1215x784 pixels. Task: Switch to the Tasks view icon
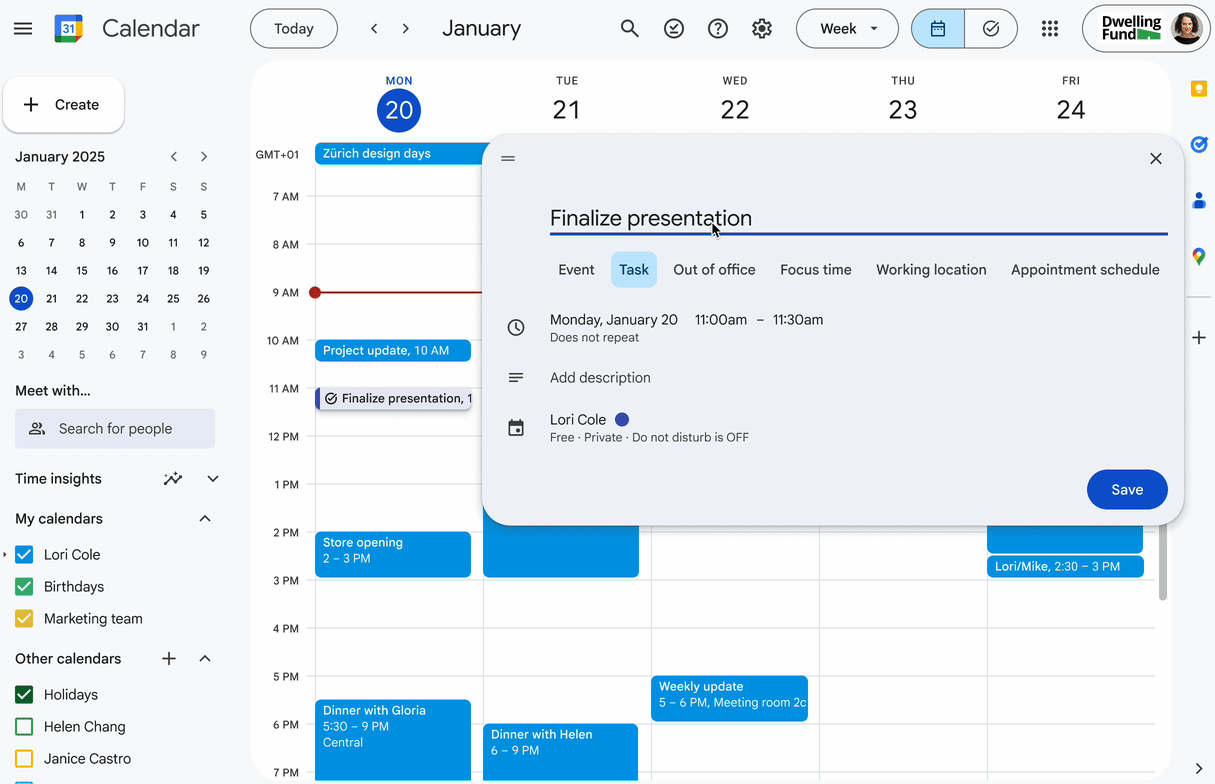coord(991,29)
